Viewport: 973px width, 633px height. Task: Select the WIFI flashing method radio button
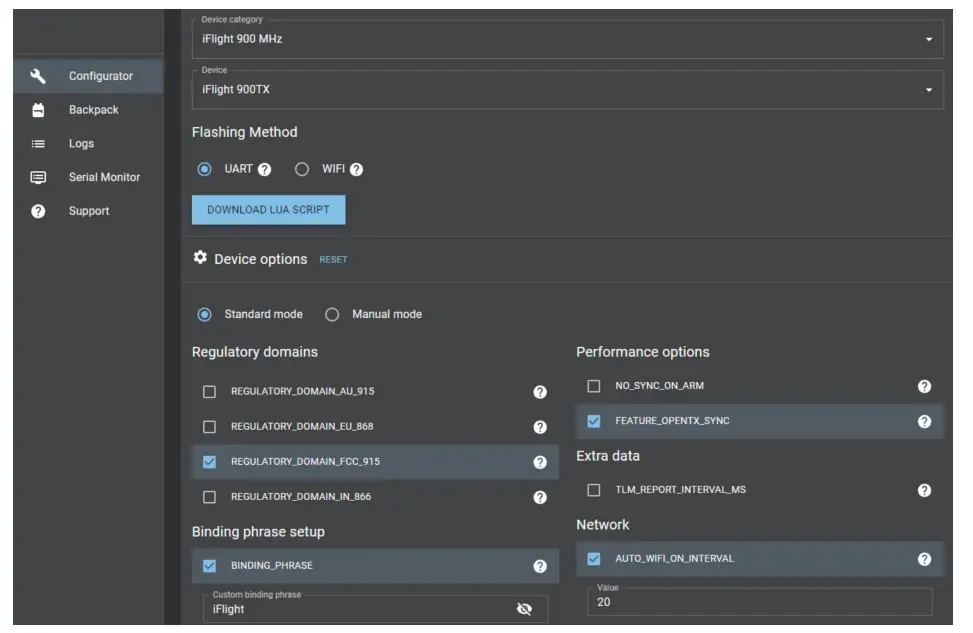302,169
